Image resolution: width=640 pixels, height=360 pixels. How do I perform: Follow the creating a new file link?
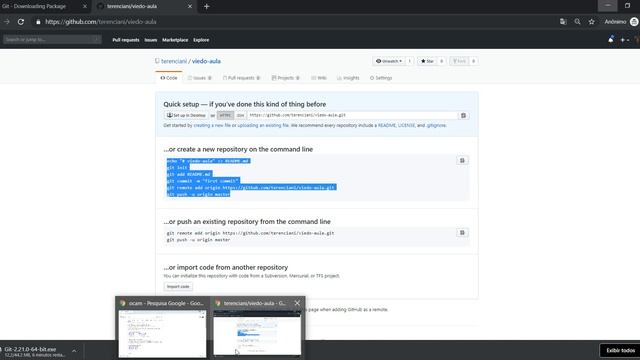point(212,126)
